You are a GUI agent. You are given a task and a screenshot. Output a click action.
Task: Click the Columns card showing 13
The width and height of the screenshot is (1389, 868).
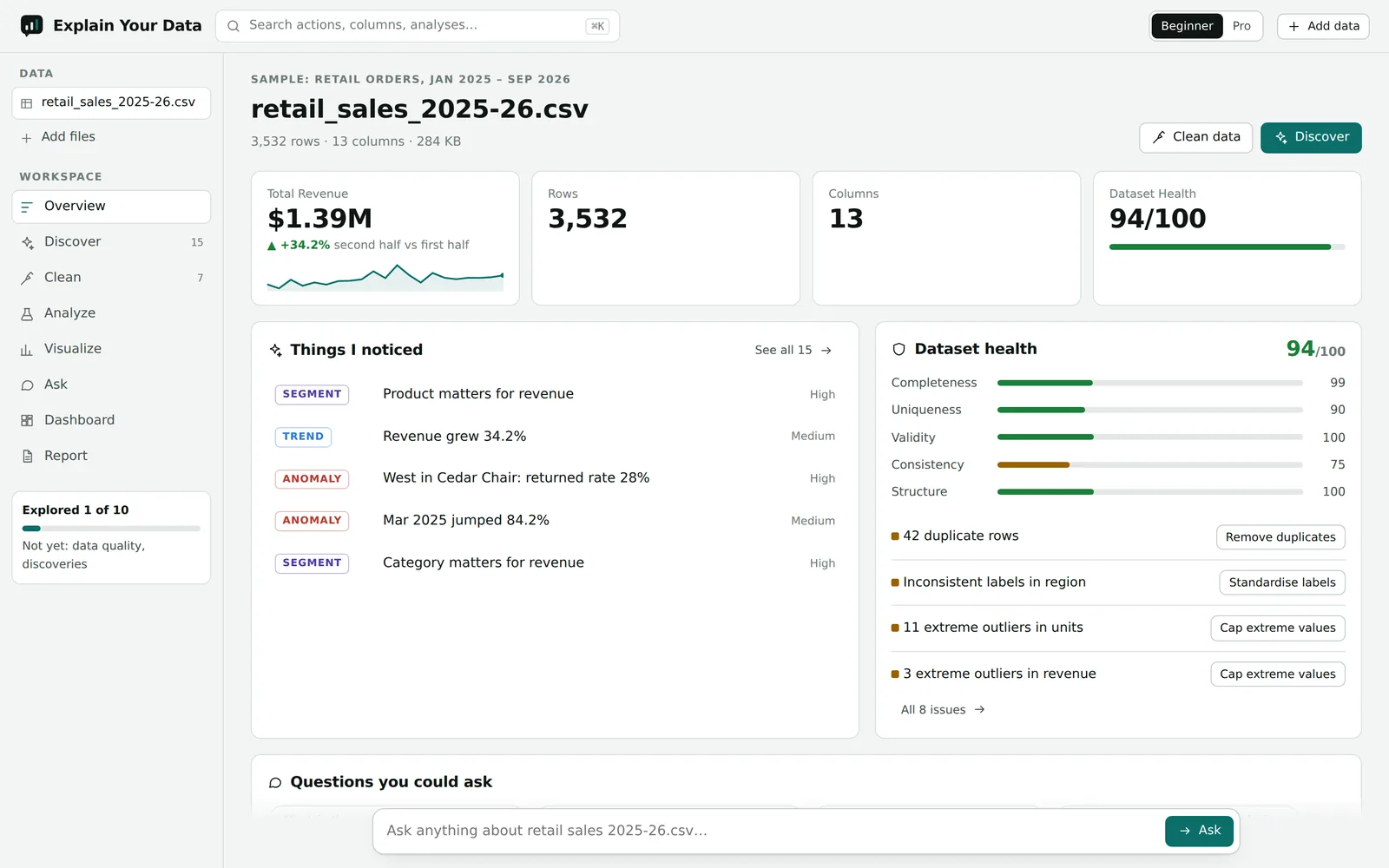pyautogui.click(x=946, y=238)
